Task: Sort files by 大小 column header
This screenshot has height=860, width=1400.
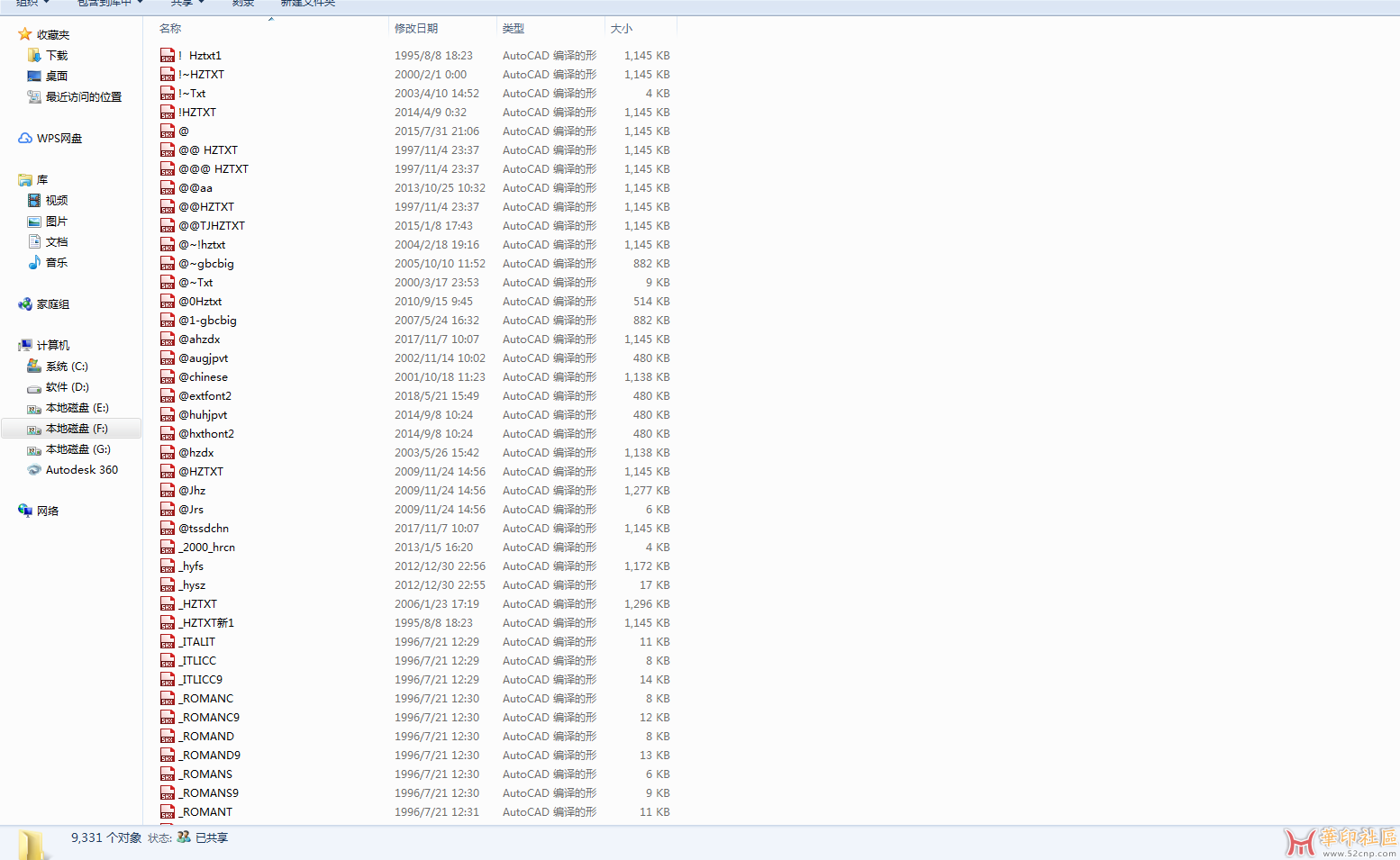Action: click(622, 29)
